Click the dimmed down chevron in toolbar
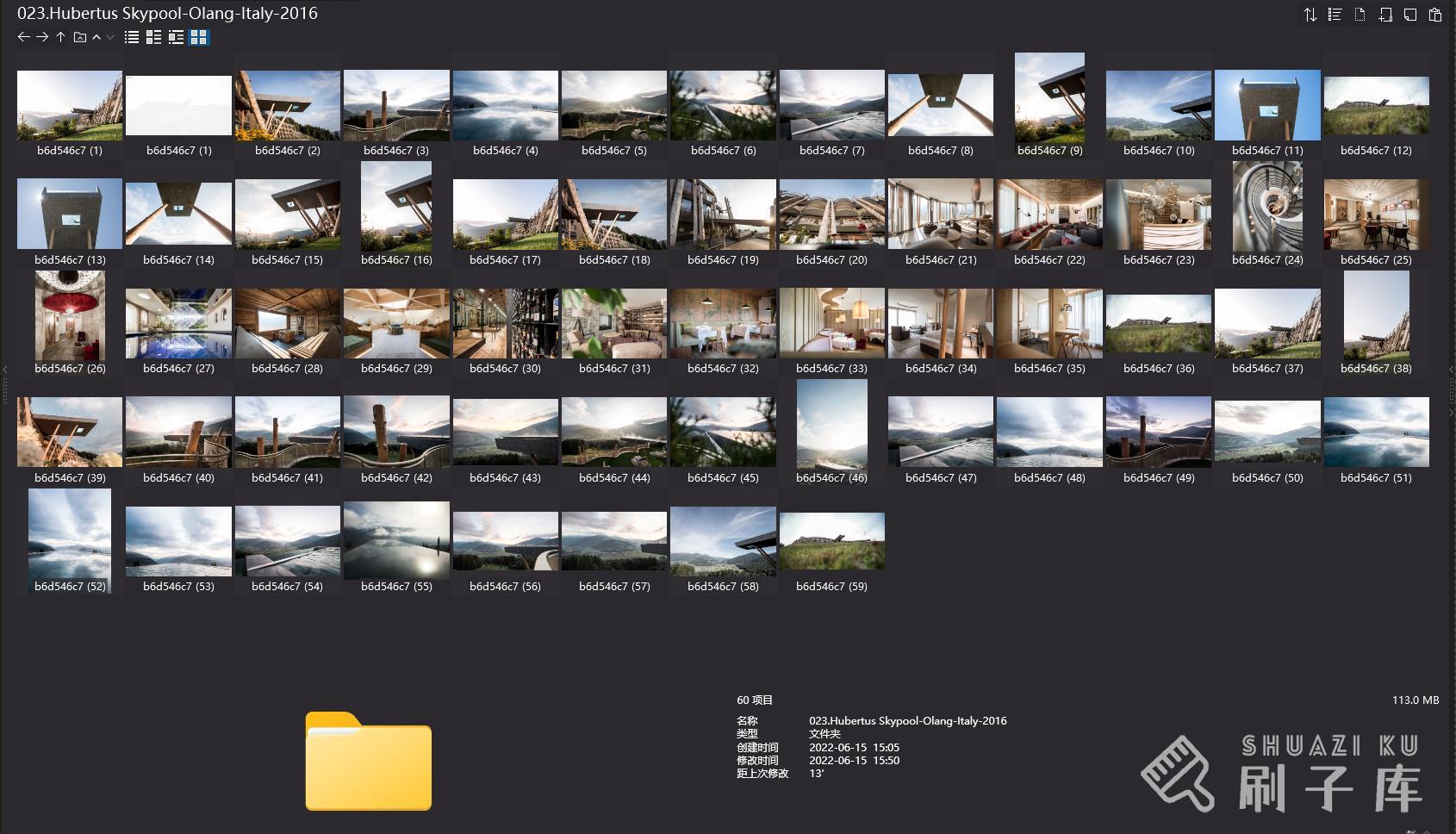The image size is (1456, 834). pos(110,37)
